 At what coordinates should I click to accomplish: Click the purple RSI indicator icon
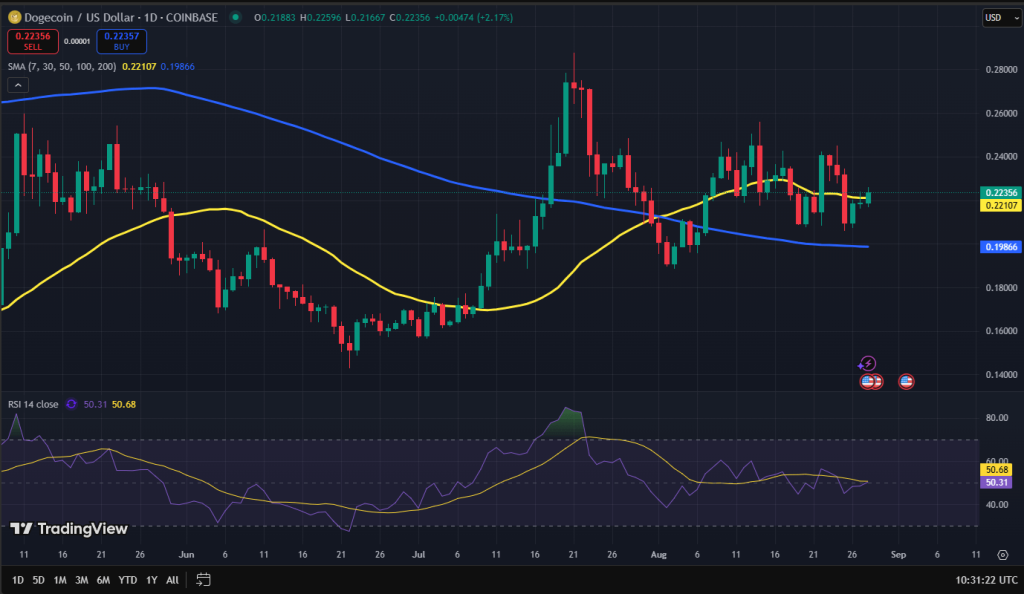[x=71, y=404]
